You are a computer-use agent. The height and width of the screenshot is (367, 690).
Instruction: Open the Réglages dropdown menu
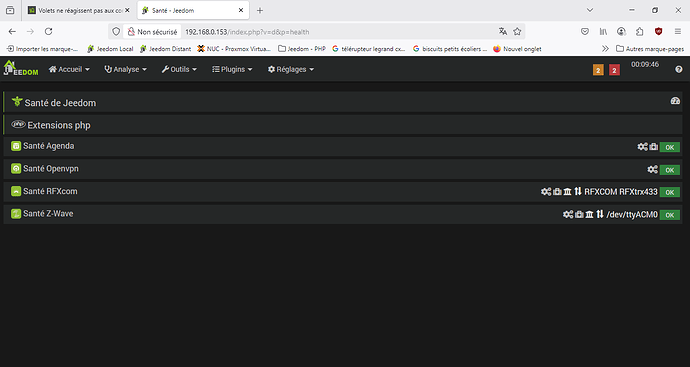pyautogui.click(x=291, y=69)
